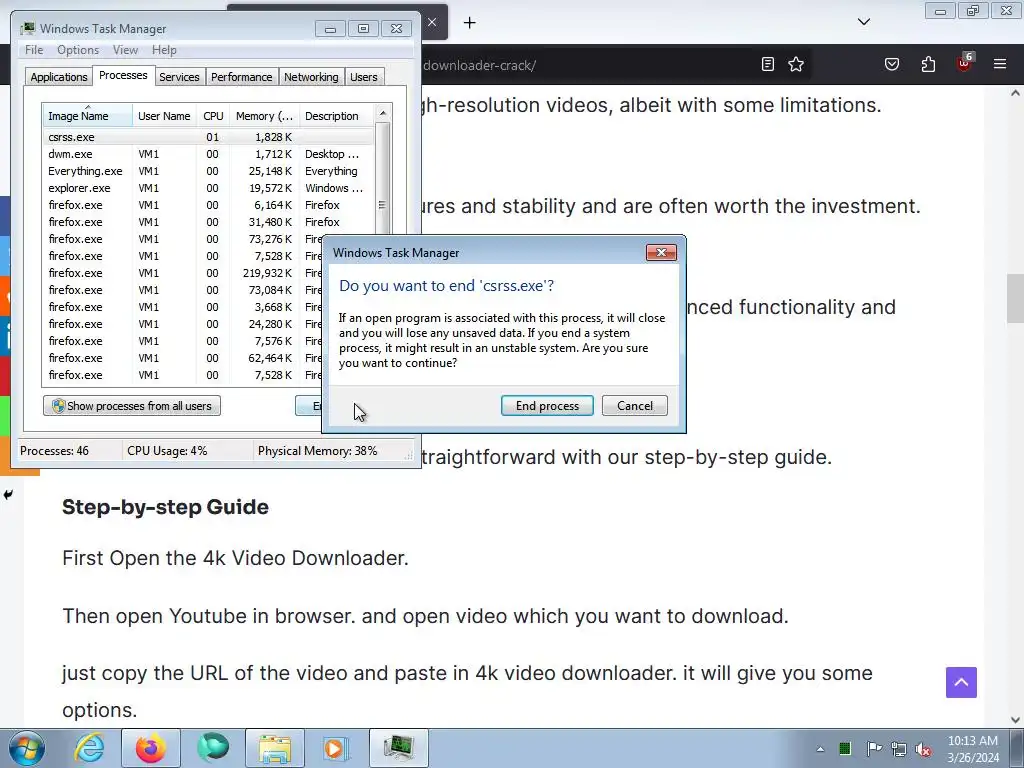Screen dimensions: 1024x768
Task: Switch to the Applications tab
Action: [59, 77]
